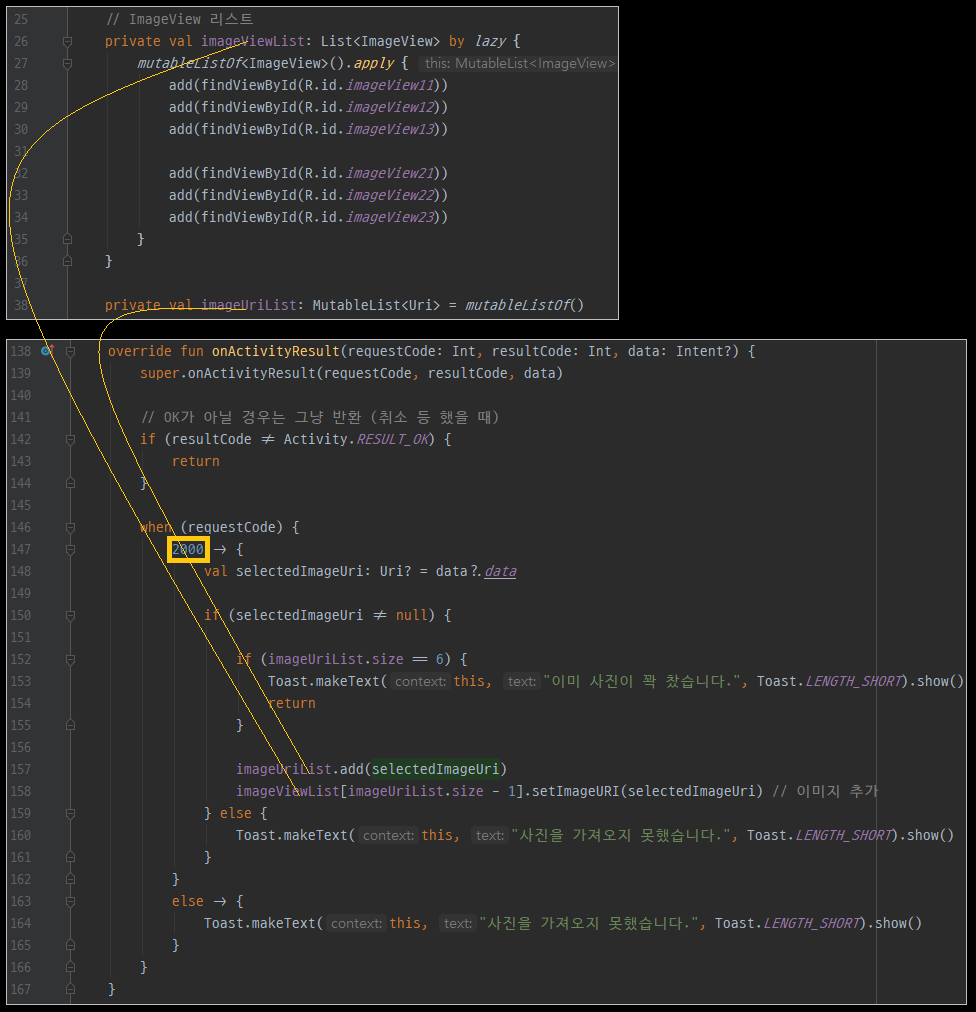Image resolution: width=976 pixels, height=1012 pixels.
Task: Click RESULT_OK on line 142
Action: tap(392, 440)
